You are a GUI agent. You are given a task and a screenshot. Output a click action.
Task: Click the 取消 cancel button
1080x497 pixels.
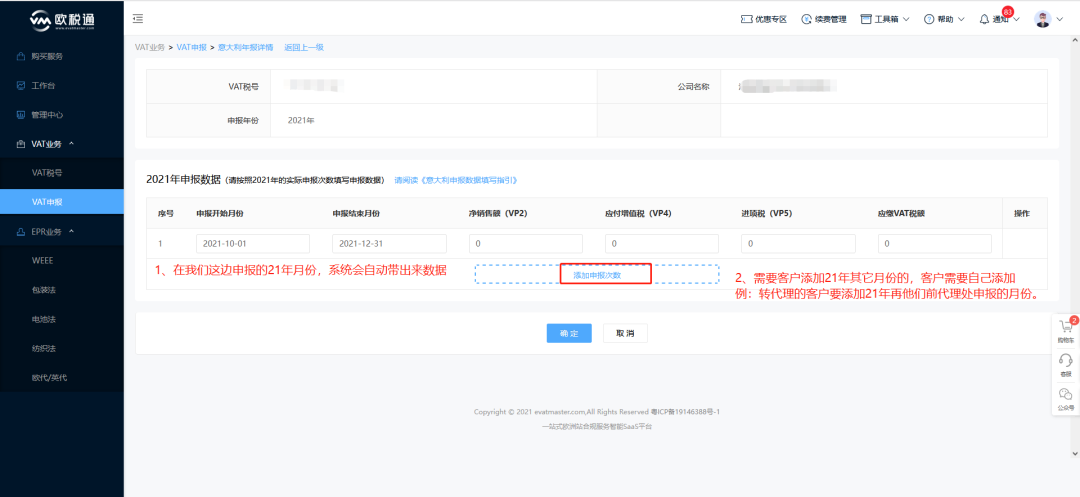click(x=625, y=333)
